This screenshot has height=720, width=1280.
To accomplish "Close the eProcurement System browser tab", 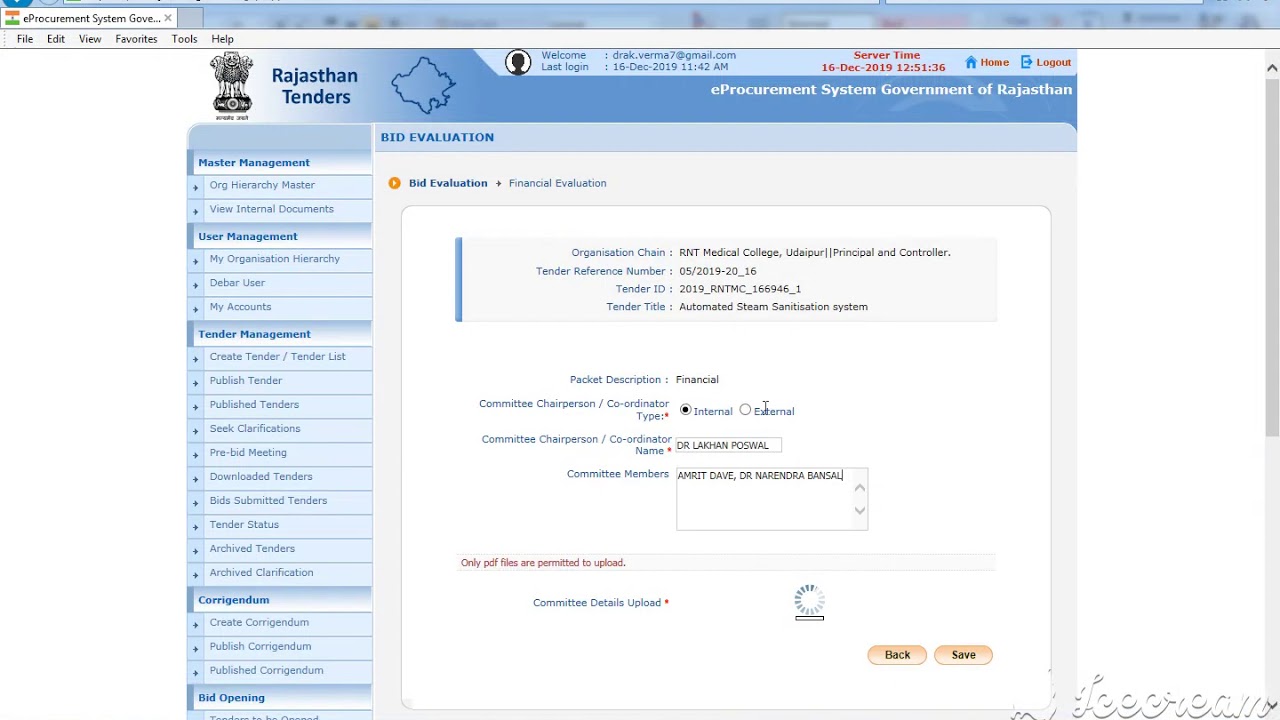I will tap(167, 18).
